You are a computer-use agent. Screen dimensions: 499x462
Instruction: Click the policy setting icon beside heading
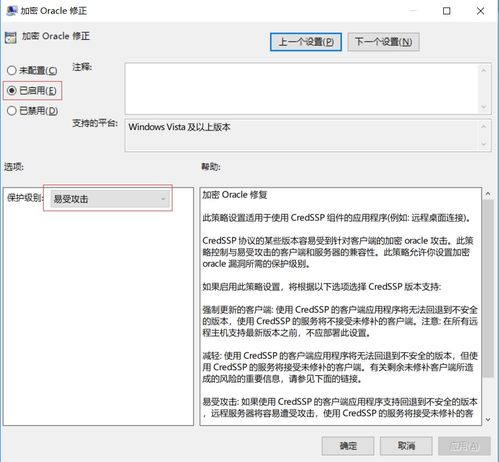click(11, 37)
